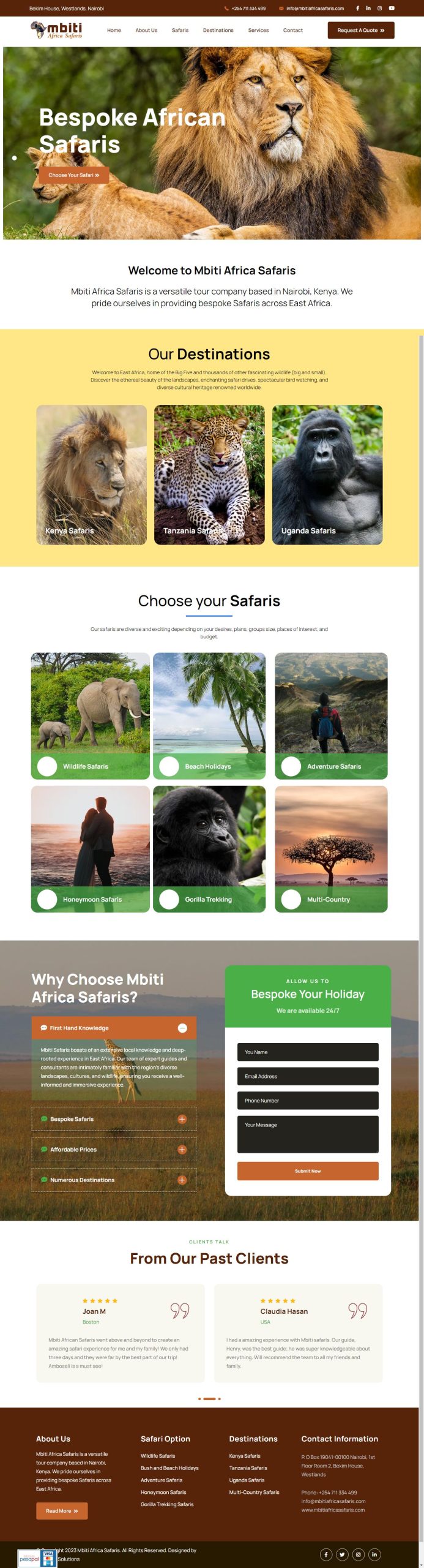Click the Mbiti Africa Safaris logo

coord(56,30)
